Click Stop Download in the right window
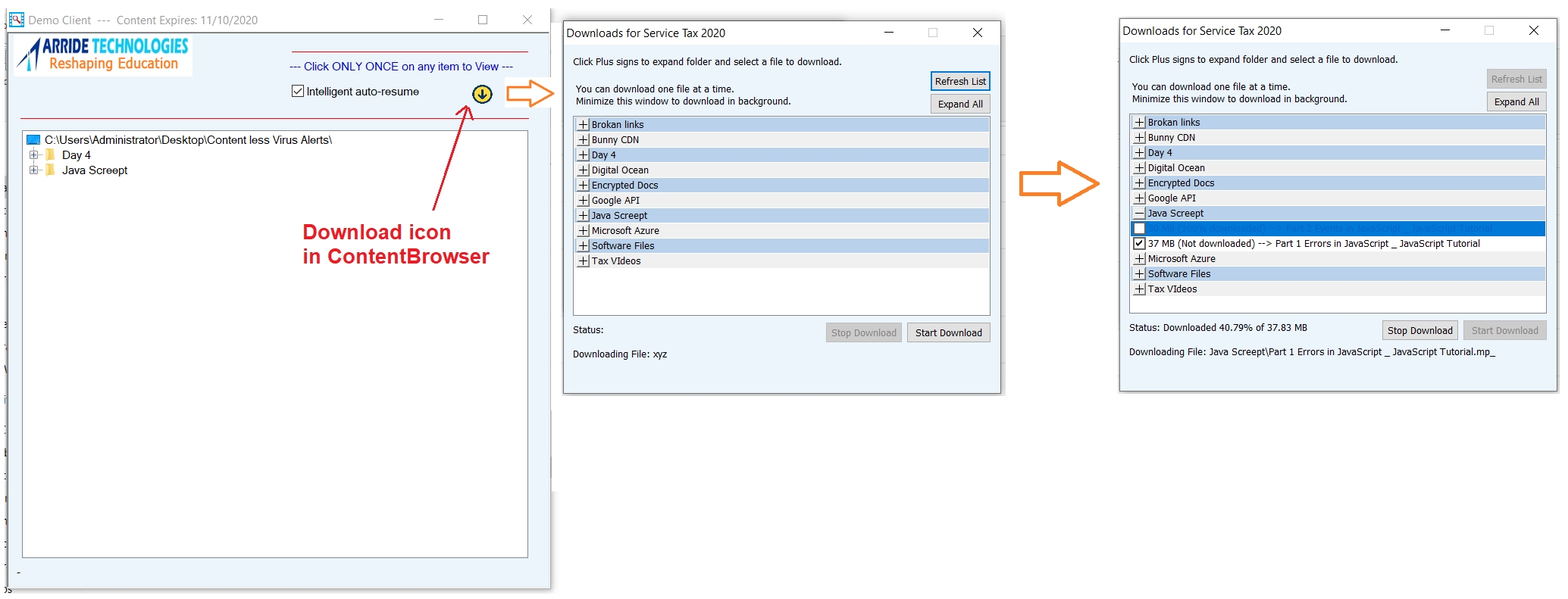The image size is (1568, 599). tap(1419, 331)
